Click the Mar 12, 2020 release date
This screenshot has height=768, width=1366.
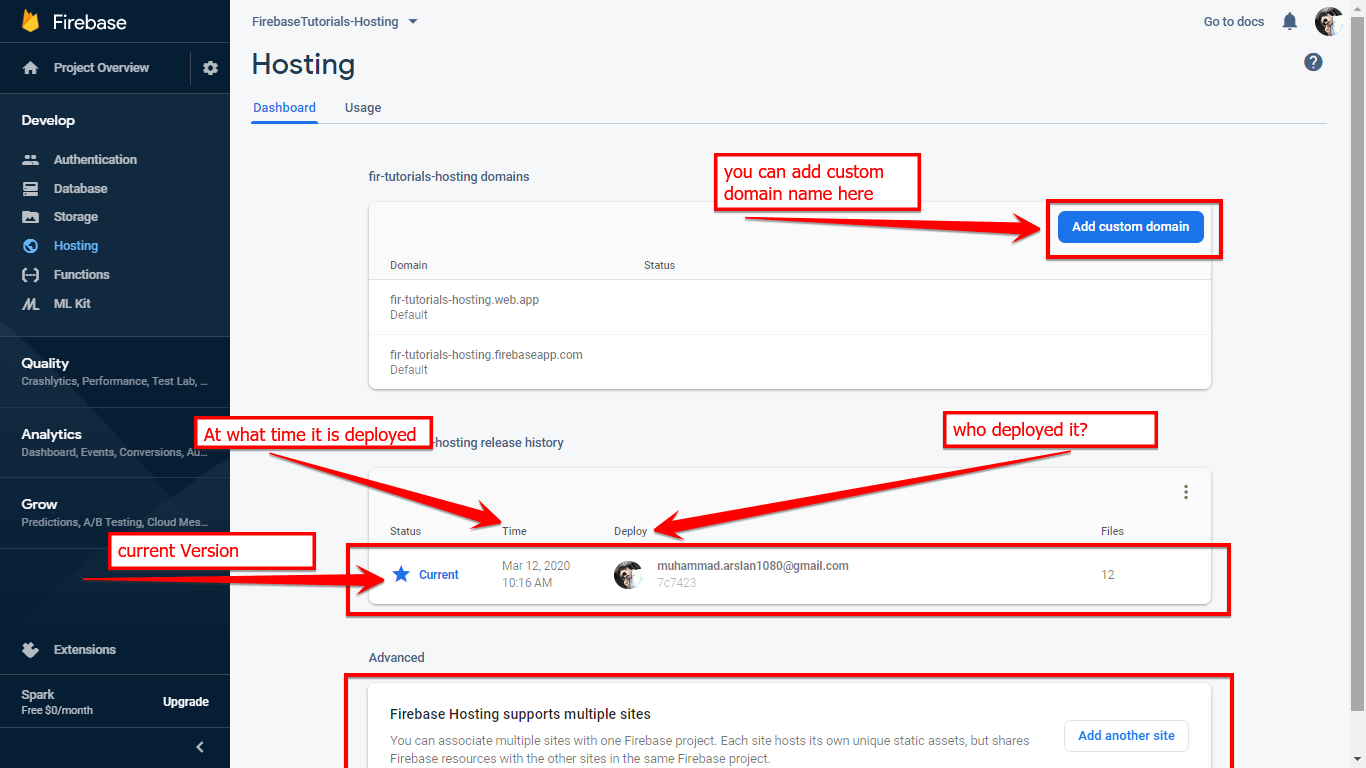pos(536,566)
